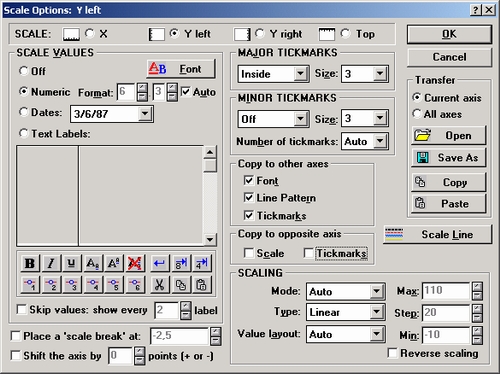
Task: Enable Place a 'scale break' at
Action: (x=16, y=336)
